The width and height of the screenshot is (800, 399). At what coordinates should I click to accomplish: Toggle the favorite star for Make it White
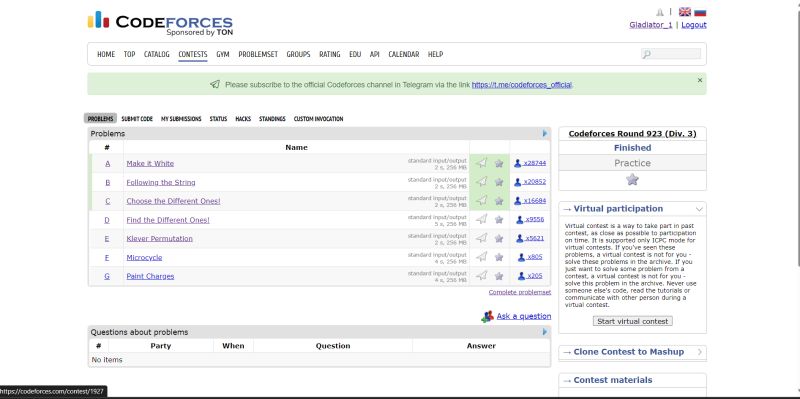pyautogui.click(x=499, y=163)
